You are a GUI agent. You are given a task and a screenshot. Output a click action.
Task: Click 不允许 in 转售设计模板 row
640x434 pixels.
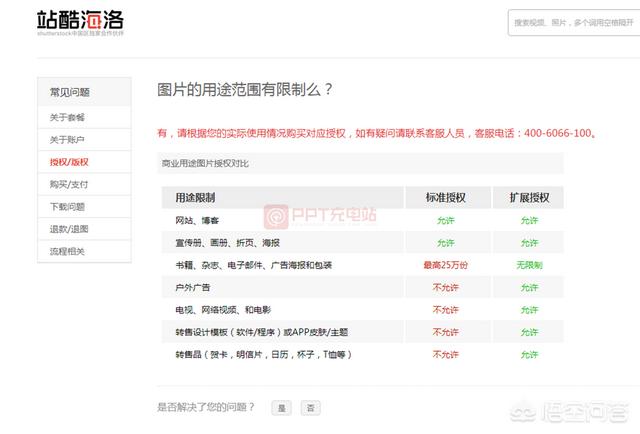point(446,332)
